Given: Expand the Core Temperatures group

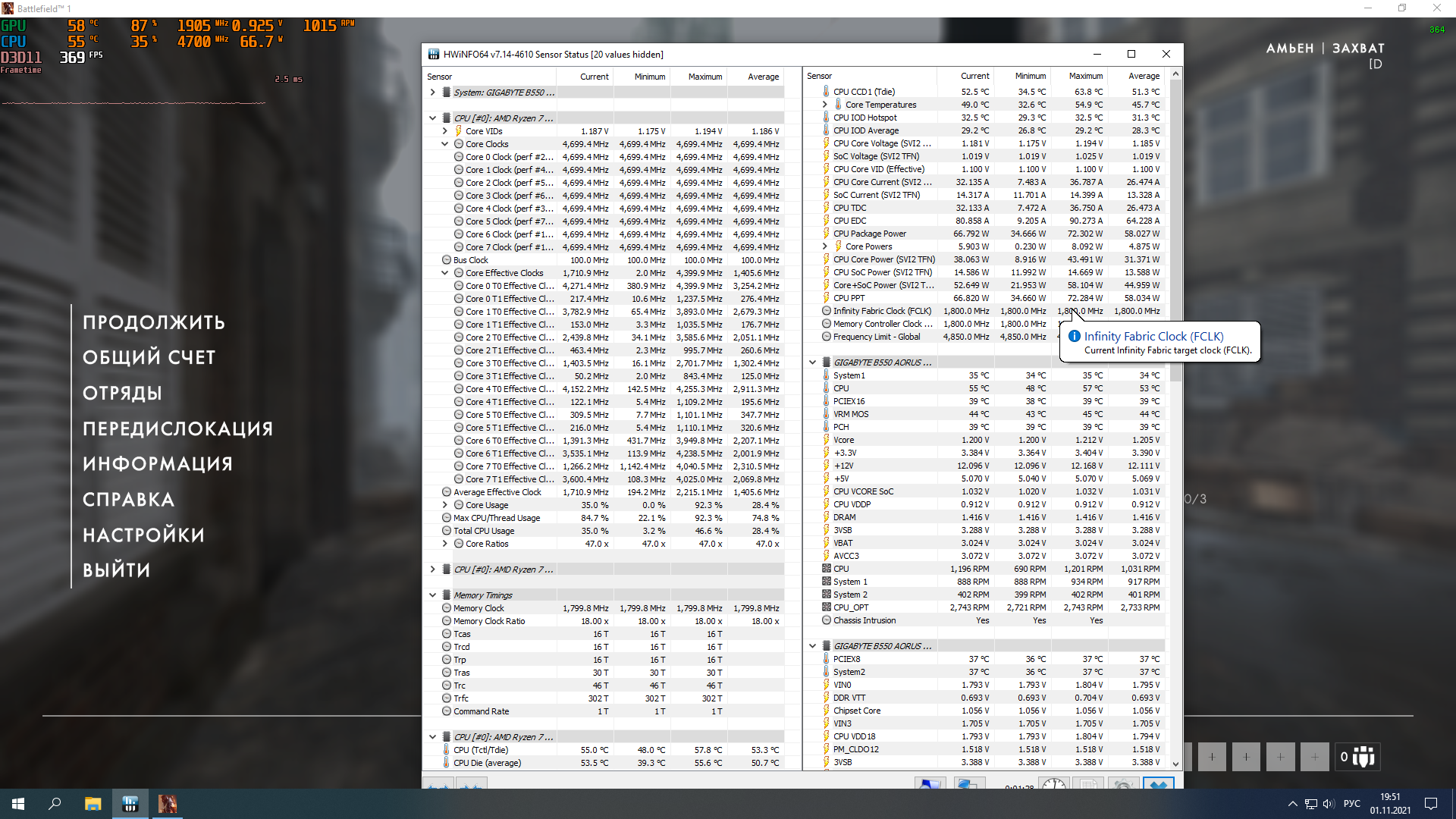Looking at the screenshot, I should point(824,105).
